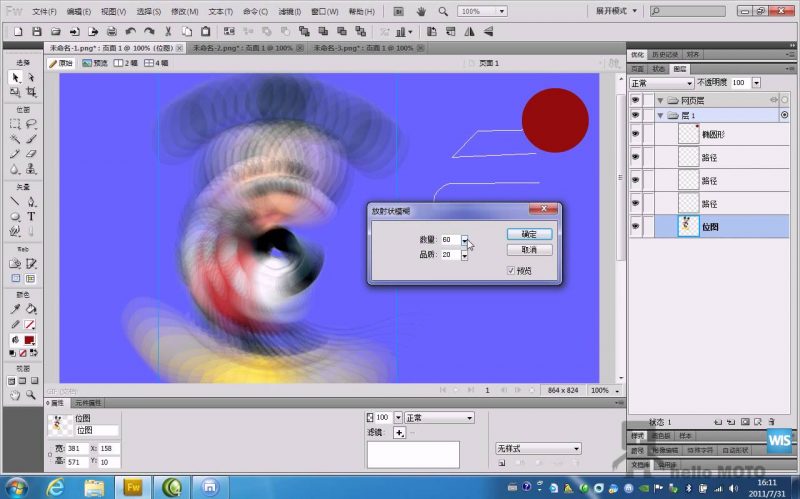Screen dimensions: 800x499
Task: Select the Eraser tool
Action: (x=31, y=154)
